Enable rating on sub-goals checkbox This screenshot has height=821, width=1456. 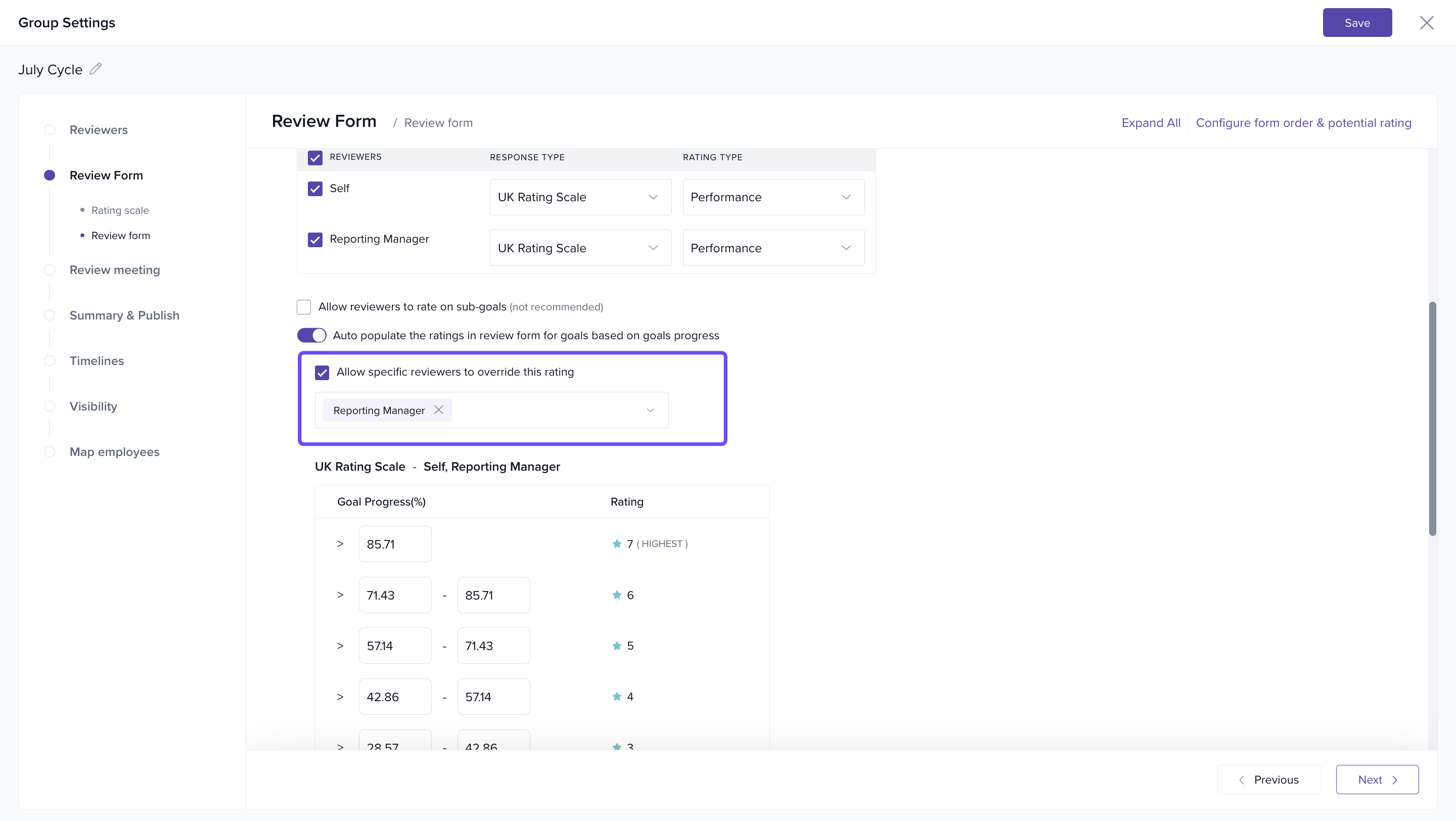click(304, 307)
